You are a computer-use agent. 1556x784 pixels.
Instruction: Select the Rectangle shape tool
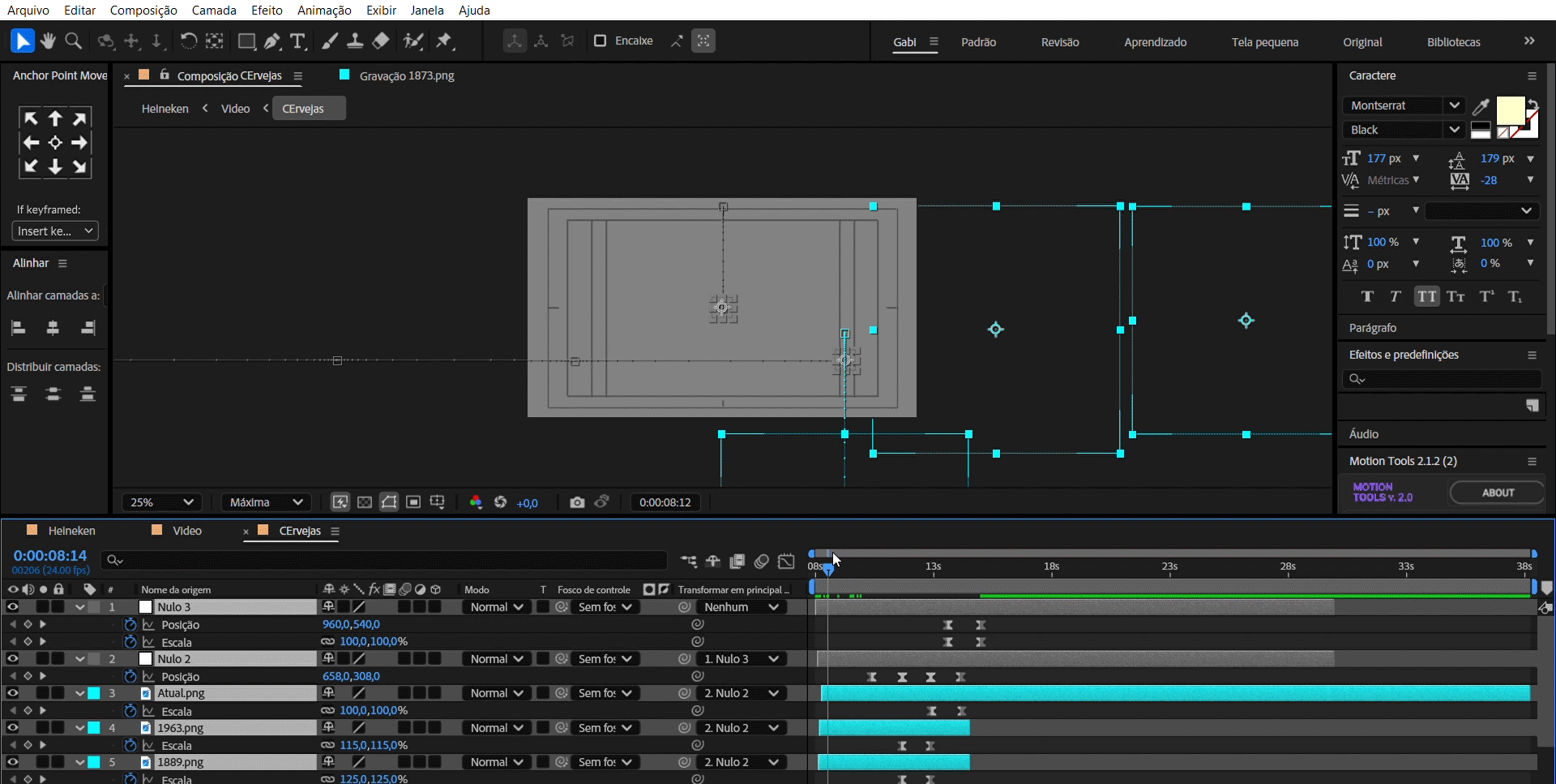[x=246, y=40]
